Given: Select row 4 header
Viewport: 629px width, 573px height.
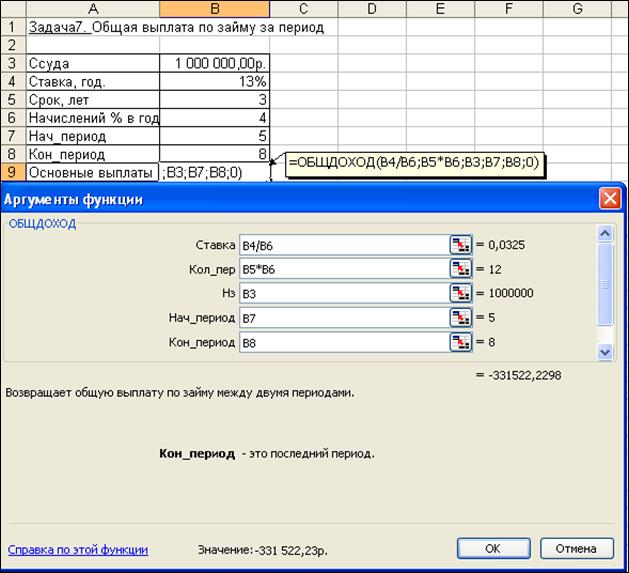Looking at the screenshot, I should pyautogui.click(x=12, y=81).
